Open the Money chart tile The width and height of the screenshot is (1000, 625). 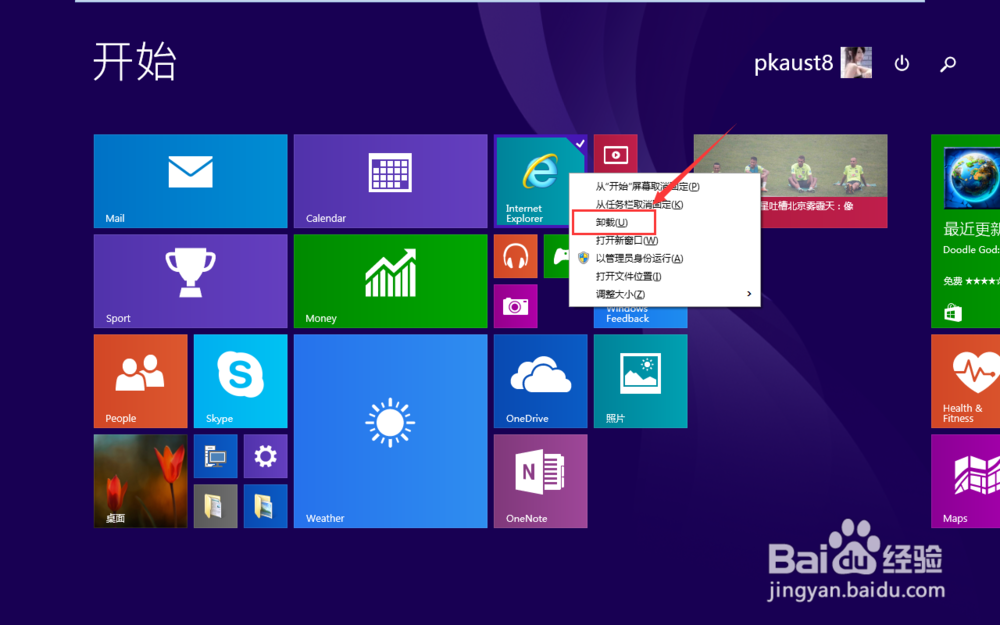(x=390, y=281)
